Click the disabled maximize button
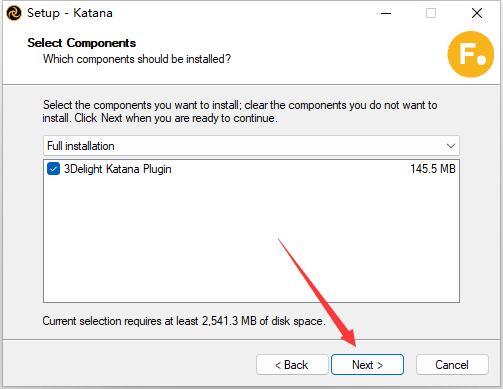503x389 pixels. pos(431,13)
